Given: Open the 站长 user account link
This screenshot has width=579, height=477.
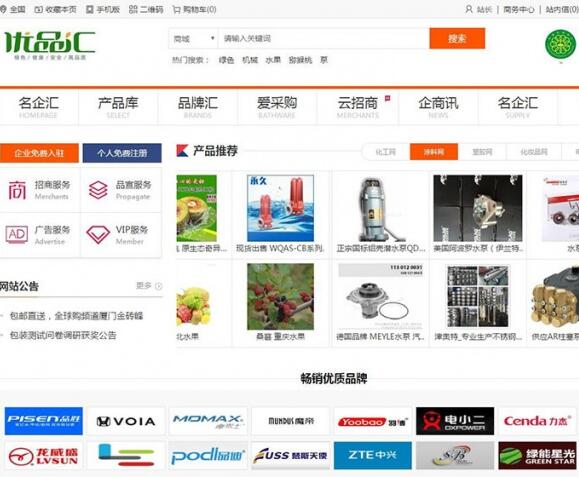Looking at the screenshot, I should [x=479, y=9].
